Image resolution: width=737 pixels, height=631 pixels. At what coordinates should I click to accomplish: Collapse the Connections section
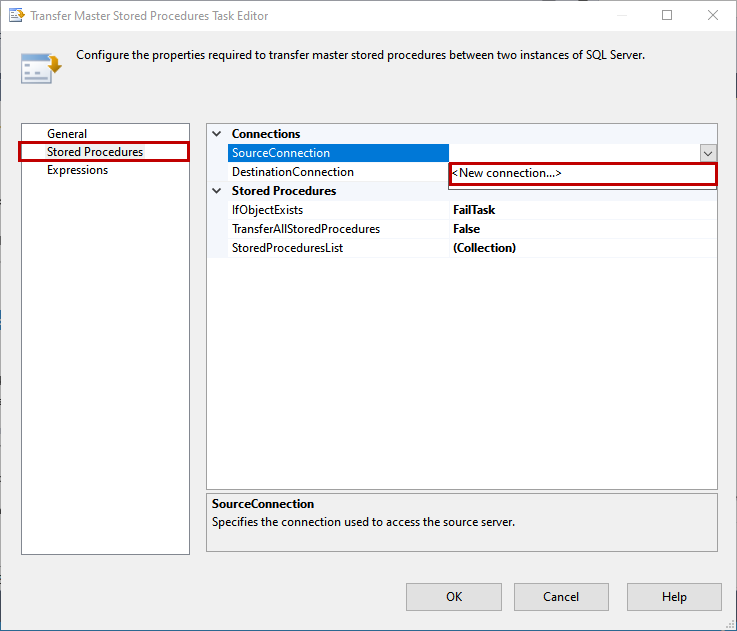[x=217, y=134]
